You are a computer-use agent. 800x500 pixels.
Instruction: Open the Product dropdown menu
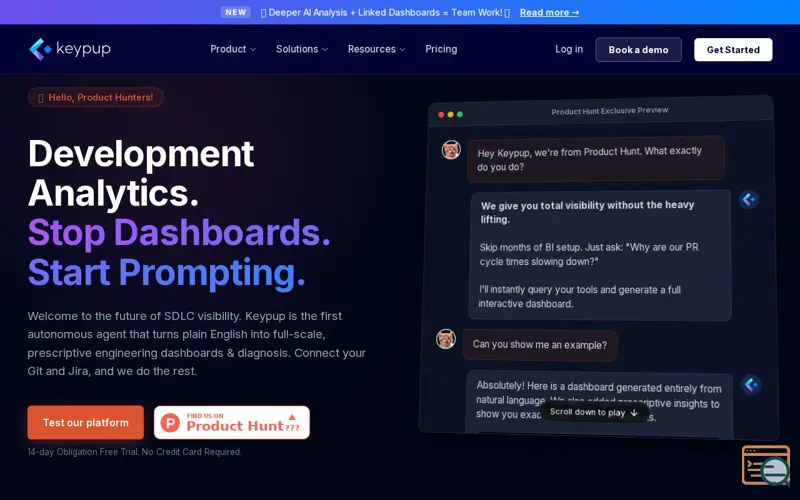click(233, 49)
